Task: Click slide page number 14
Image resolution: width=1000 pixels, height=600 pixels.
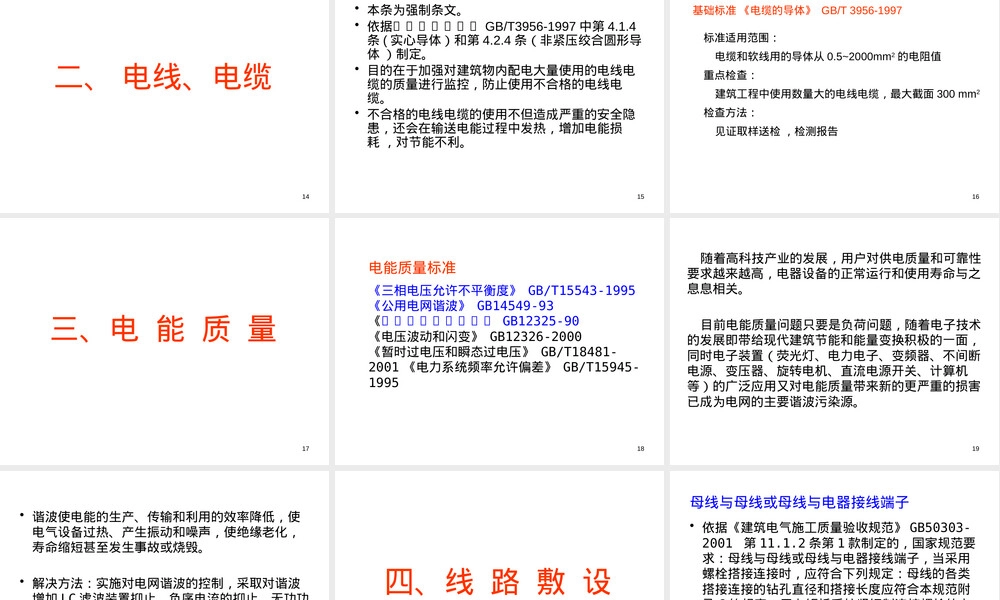Action: (x=305, y=196)
